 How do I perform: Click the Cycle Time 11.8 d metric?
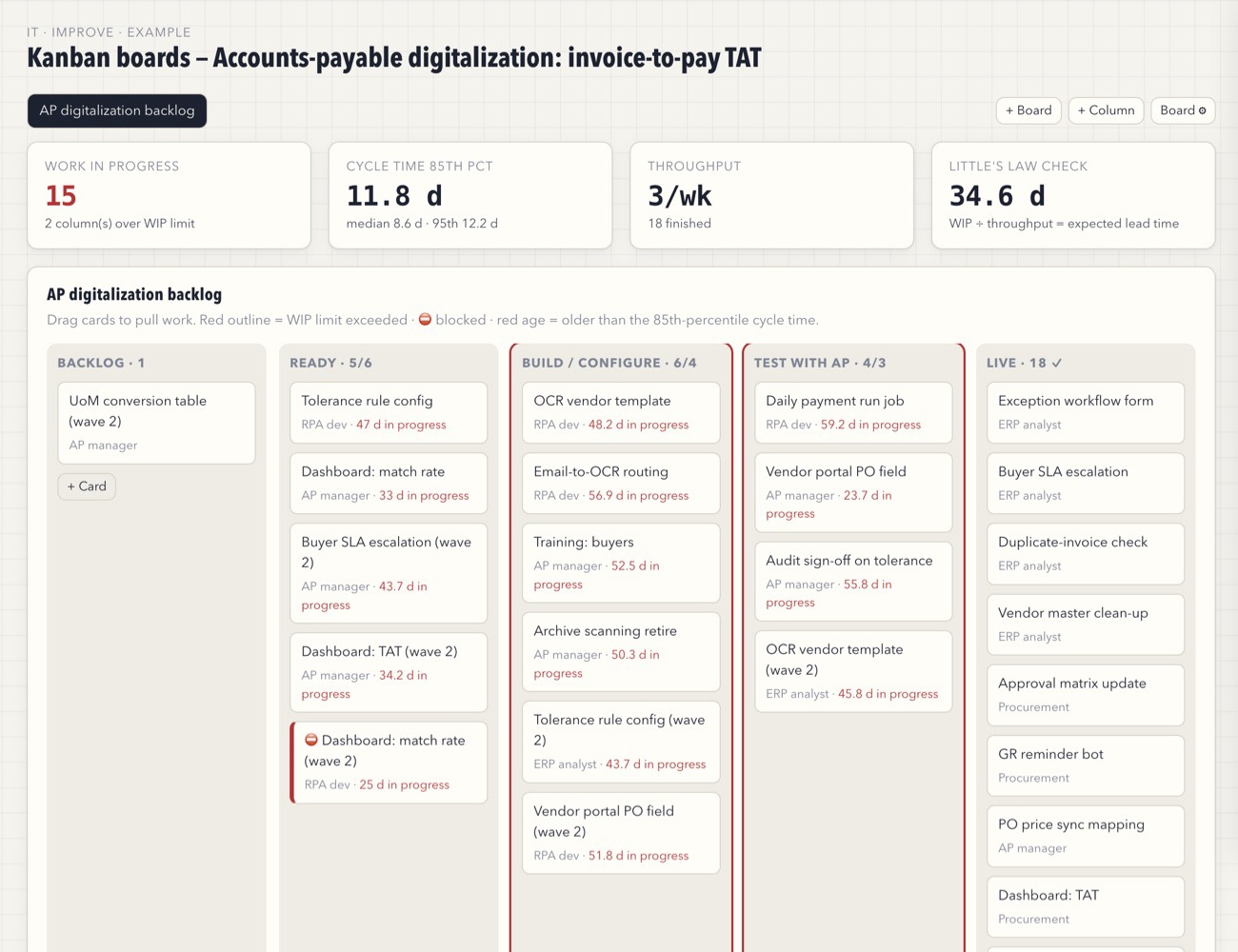470,195
